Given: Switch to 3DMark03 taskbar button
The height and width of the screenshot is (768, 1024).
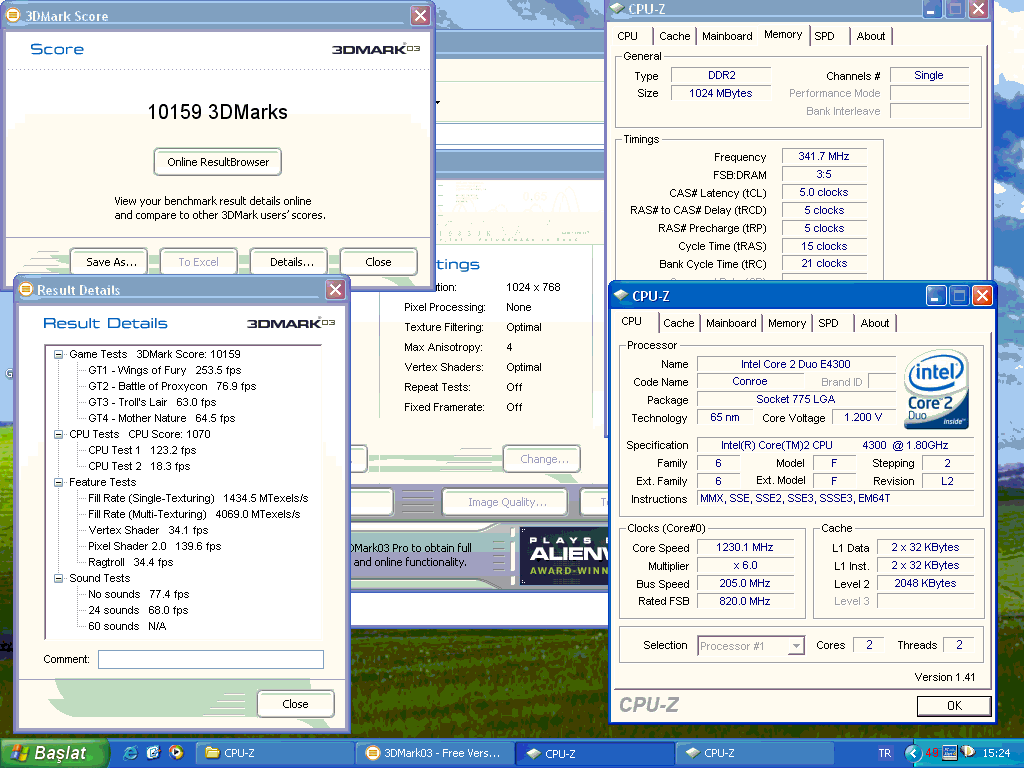Looking at the screenshot, I should tap(436, 753).
